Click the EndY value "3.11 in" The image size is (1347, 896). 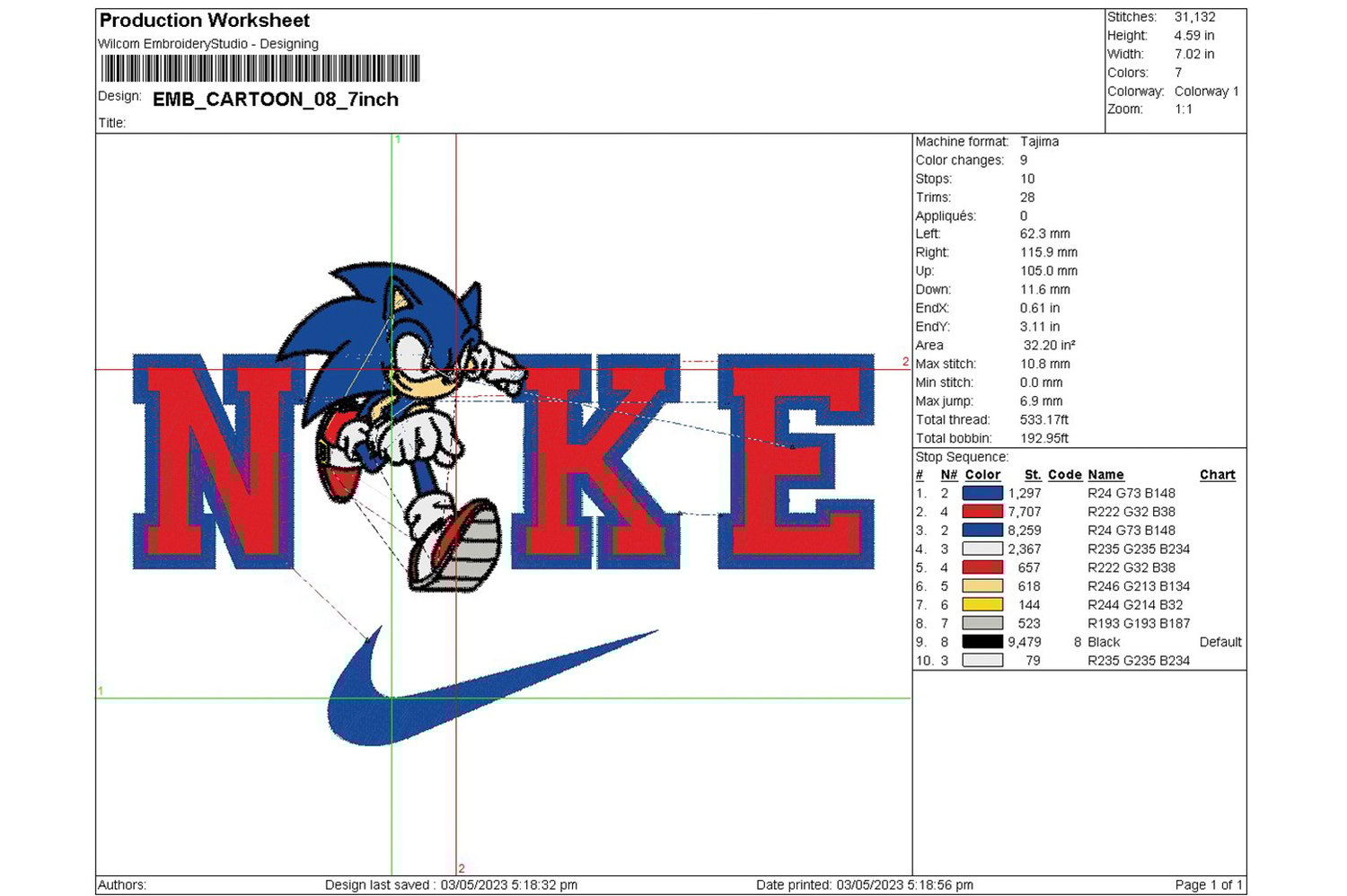click(1040, 327)
